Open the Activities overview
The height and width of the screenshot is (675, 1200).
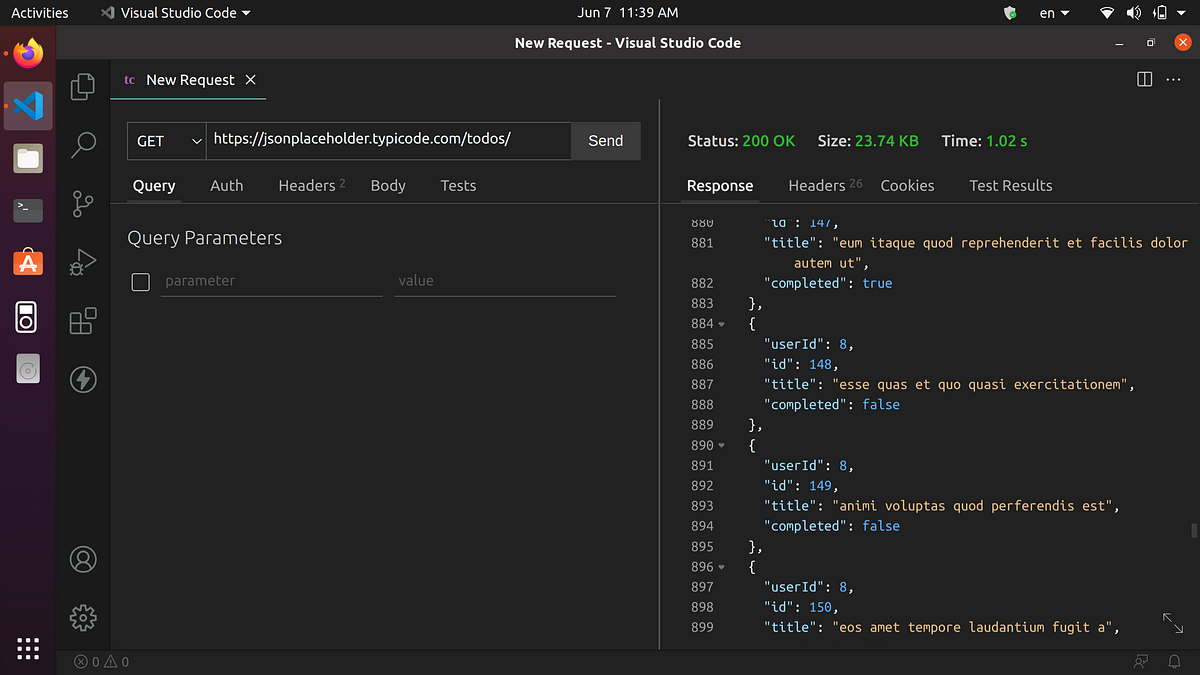[x=40, y=13]
